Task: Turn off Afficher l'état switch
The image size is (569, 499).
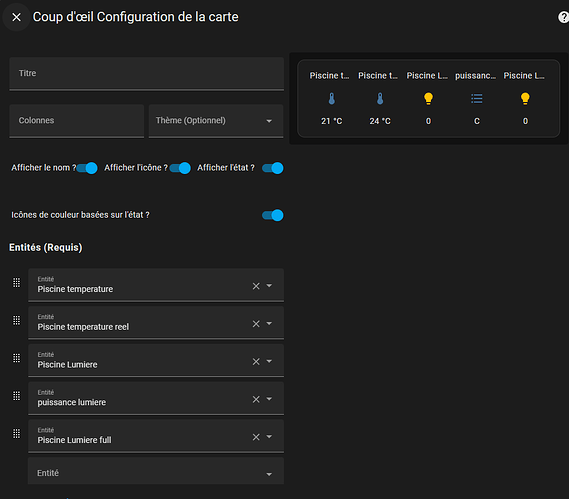Action: coord(273,168)
